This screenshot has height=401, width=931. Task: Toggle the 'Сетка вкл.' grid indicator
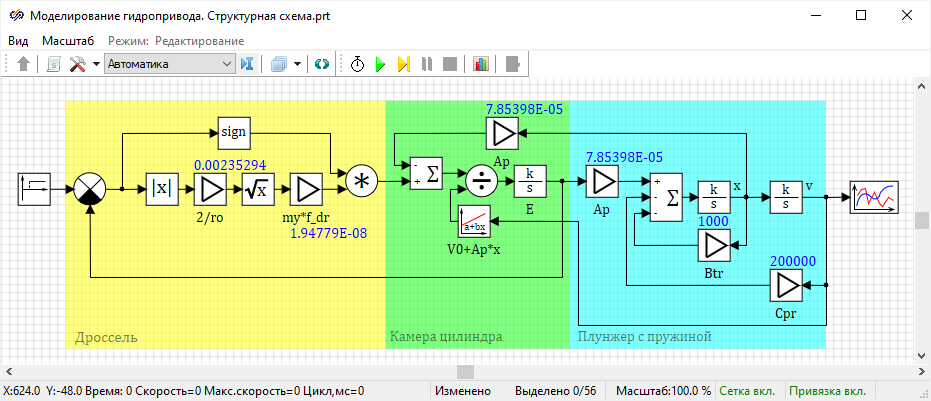tap(752, 391)
